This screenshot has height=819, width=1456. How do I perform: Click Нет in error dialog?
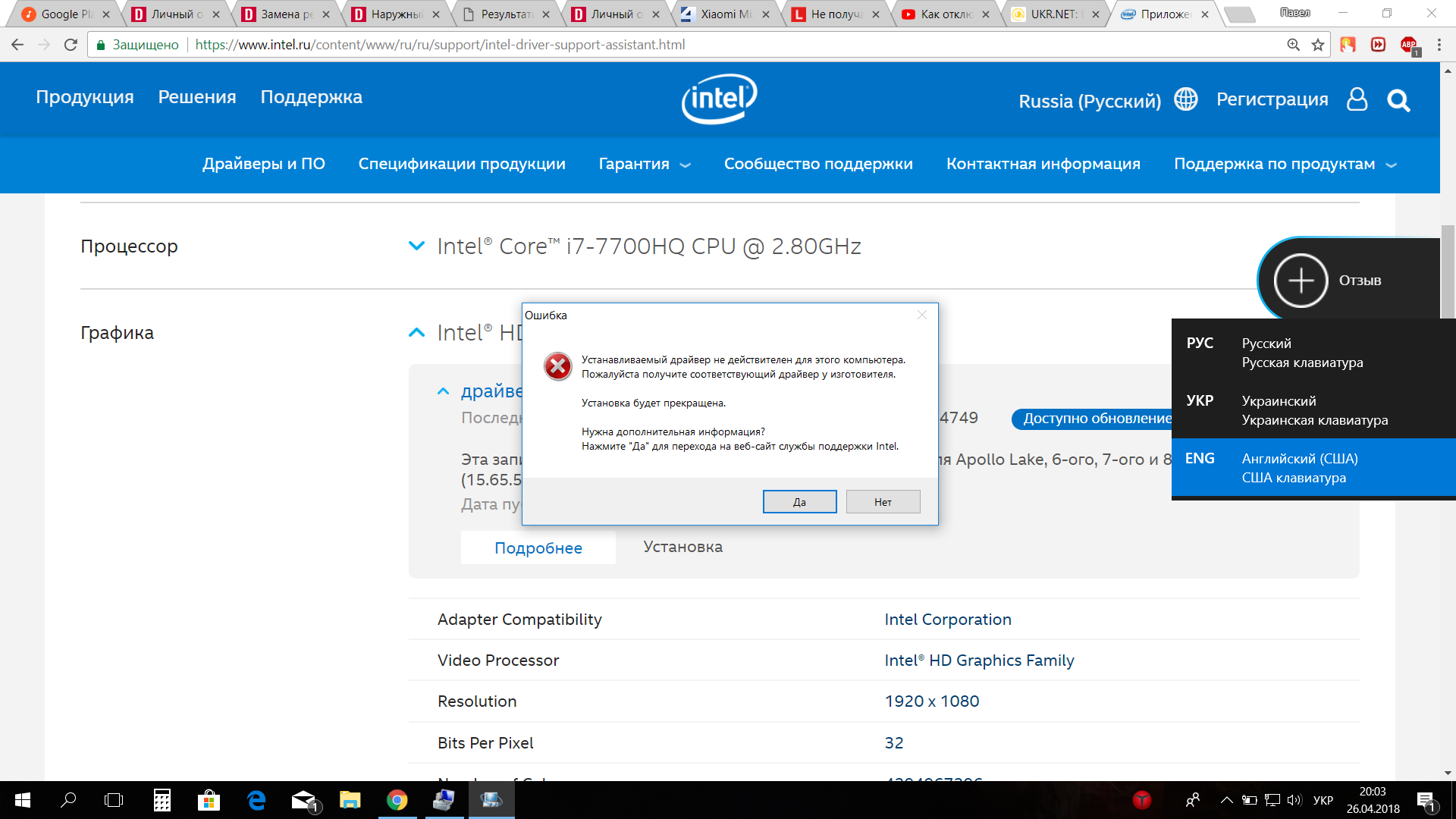pyautogui.click(x=883, y=502)
